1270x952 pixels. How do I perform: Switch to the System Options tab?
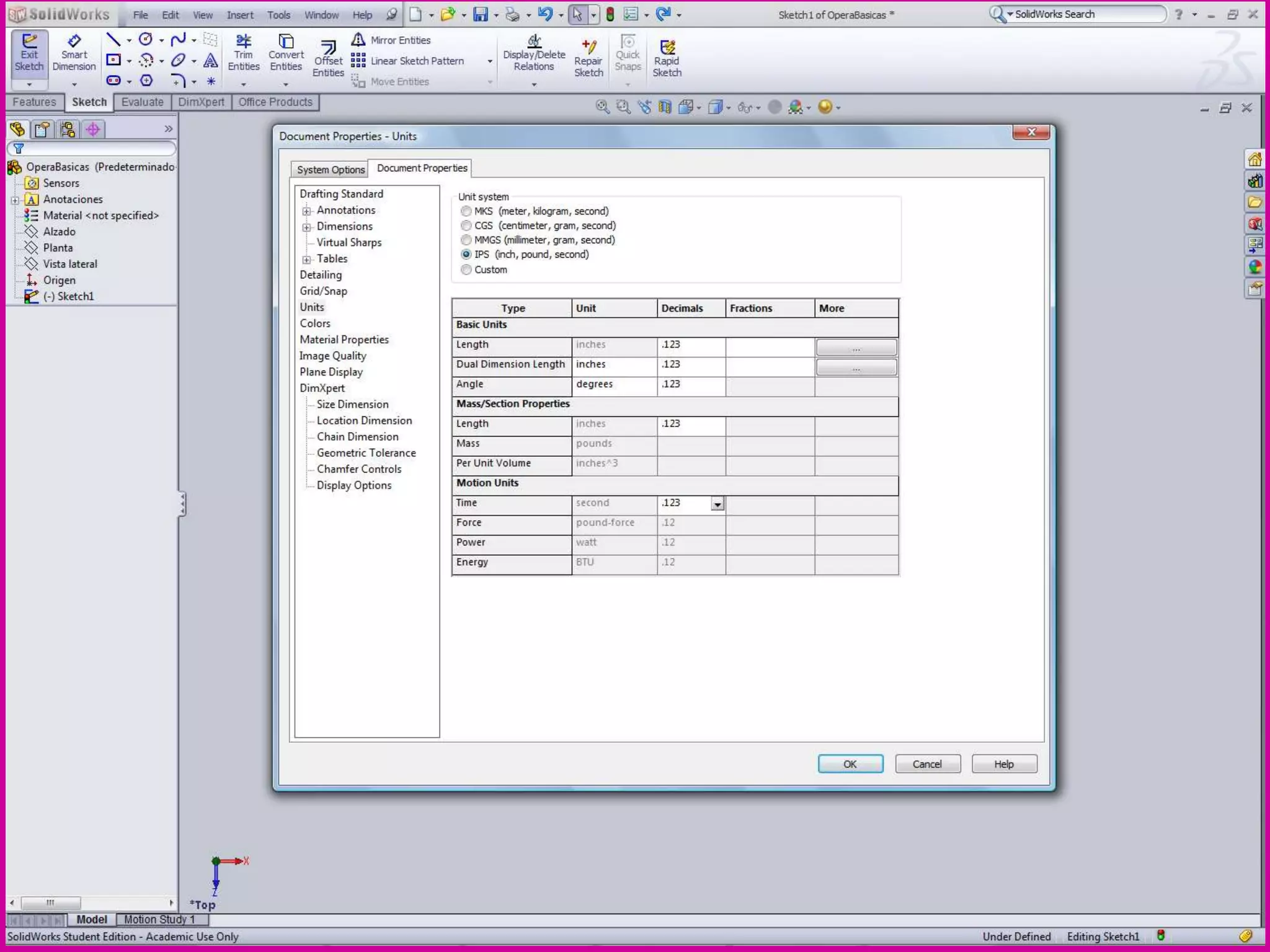pos(330,169)
